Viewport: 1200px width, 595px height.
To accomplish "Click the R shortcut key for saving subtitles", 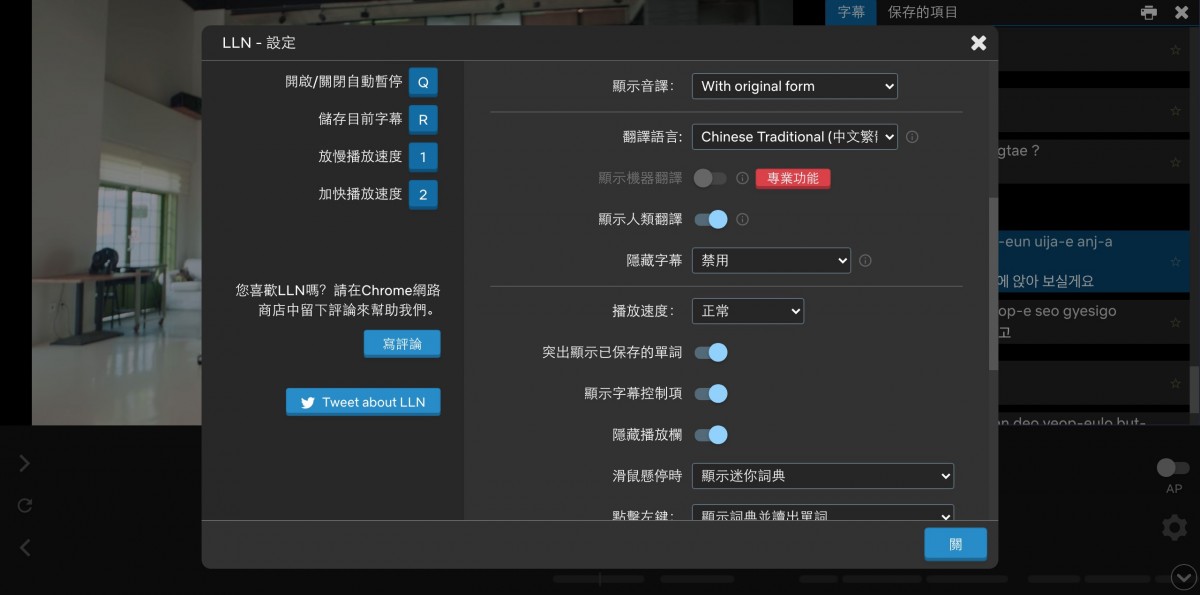I will 423,120.
